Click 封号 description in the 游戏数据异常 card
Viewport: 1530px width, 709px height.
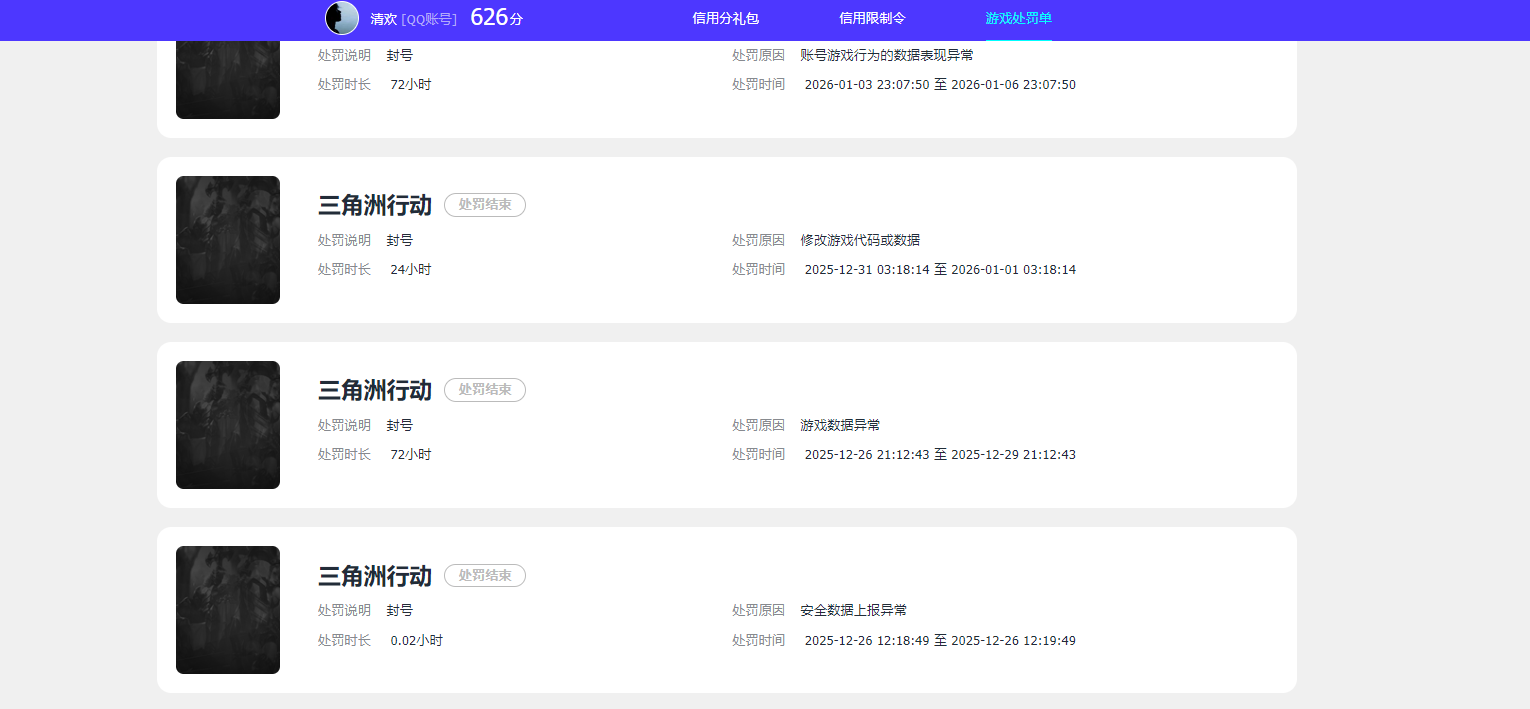pyautogui.click(x=400, y=425)
